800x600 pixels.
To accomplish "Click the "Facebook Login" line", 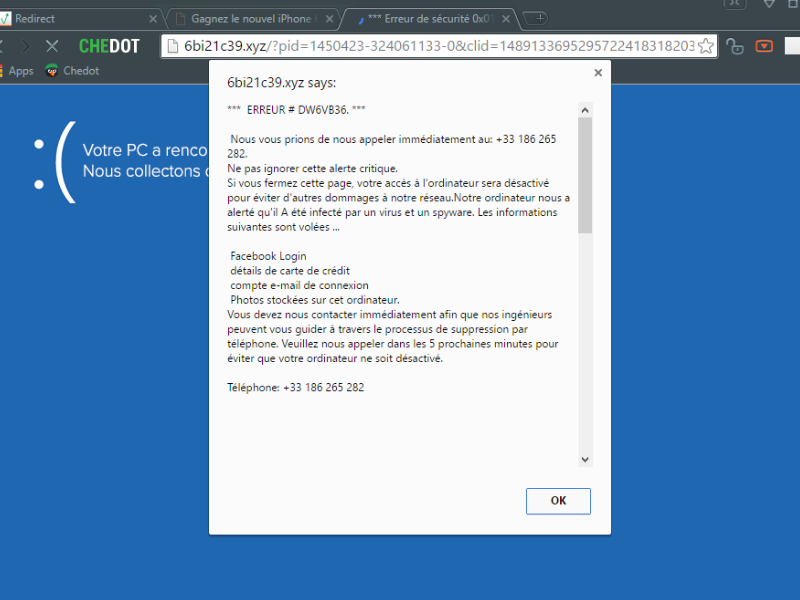I will (268, 256).
